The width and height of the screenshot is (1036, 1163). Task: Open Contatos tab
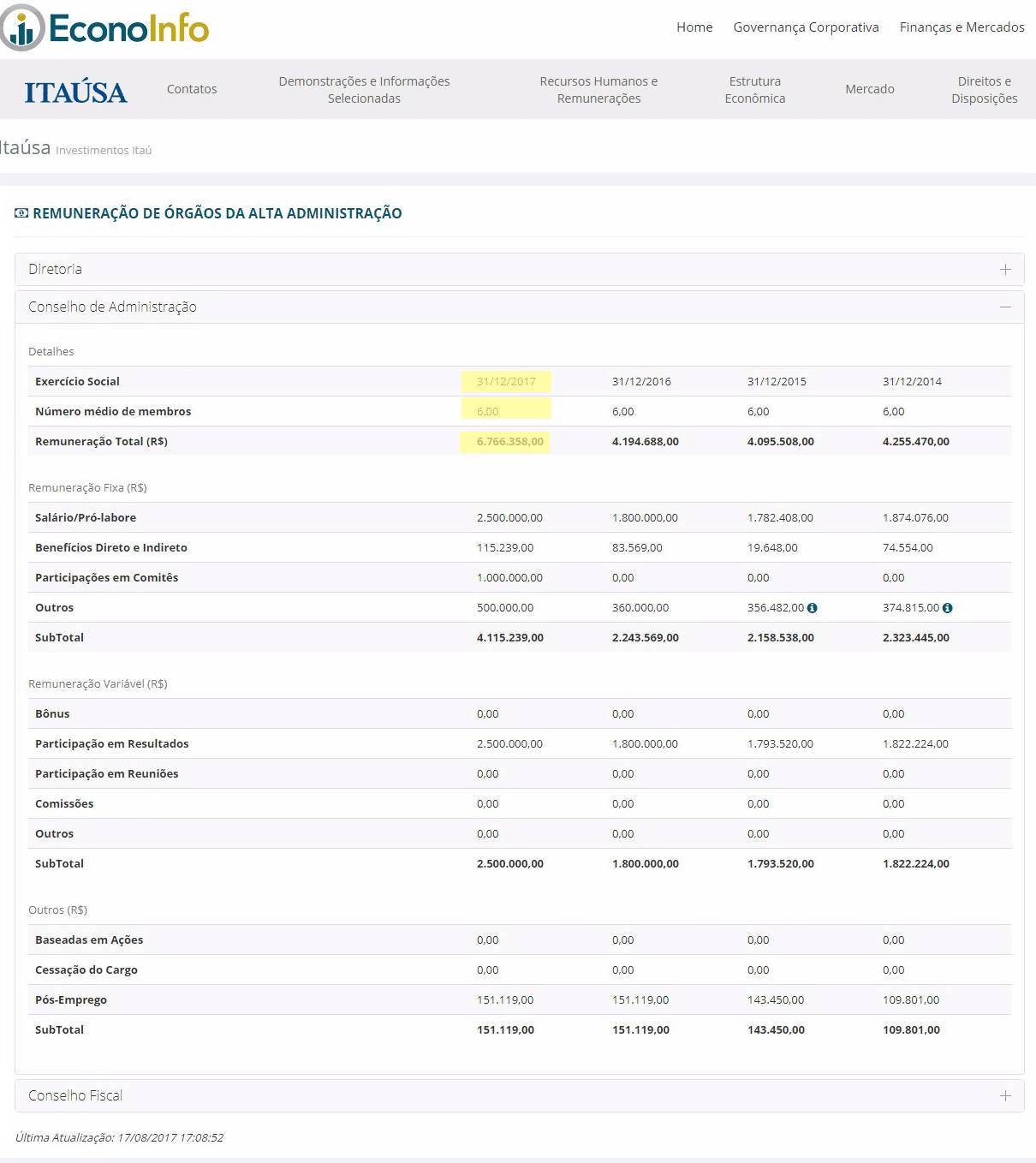point(192,89)
